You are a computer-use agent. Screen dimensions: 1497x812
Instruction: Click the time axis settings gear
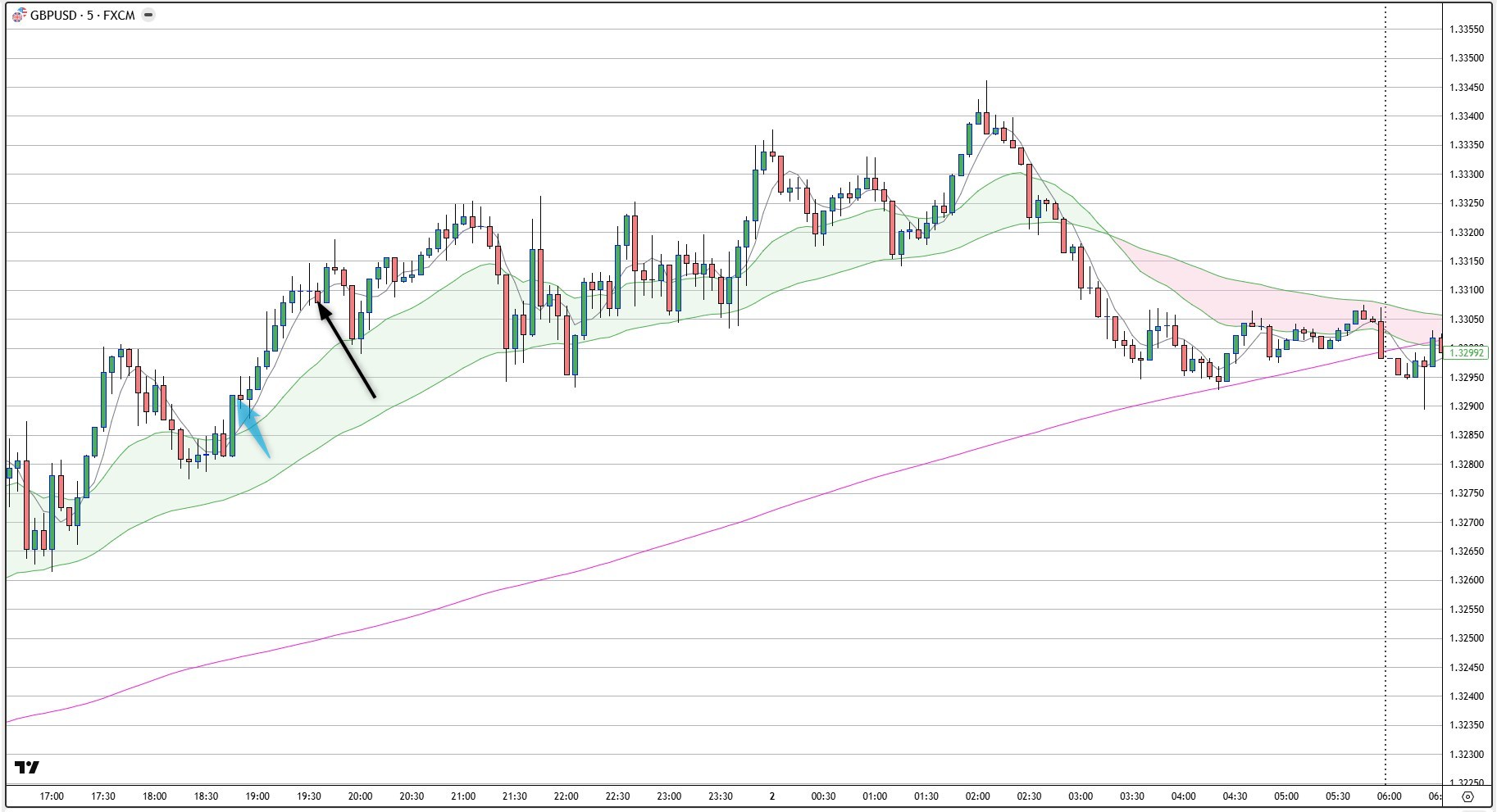click(x=1467, y=795)
